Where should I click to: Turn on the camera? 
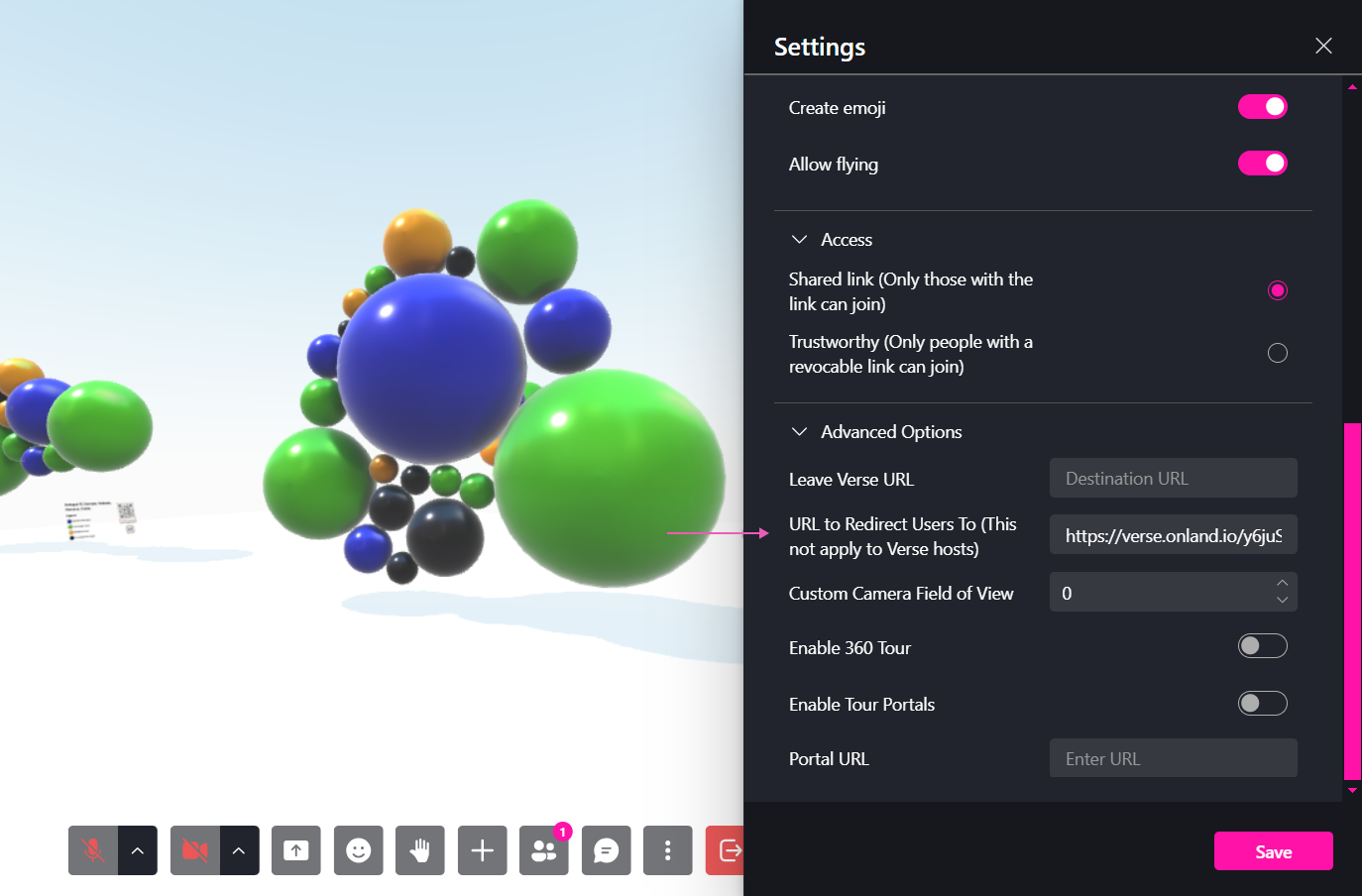click(x=192, y=850)
